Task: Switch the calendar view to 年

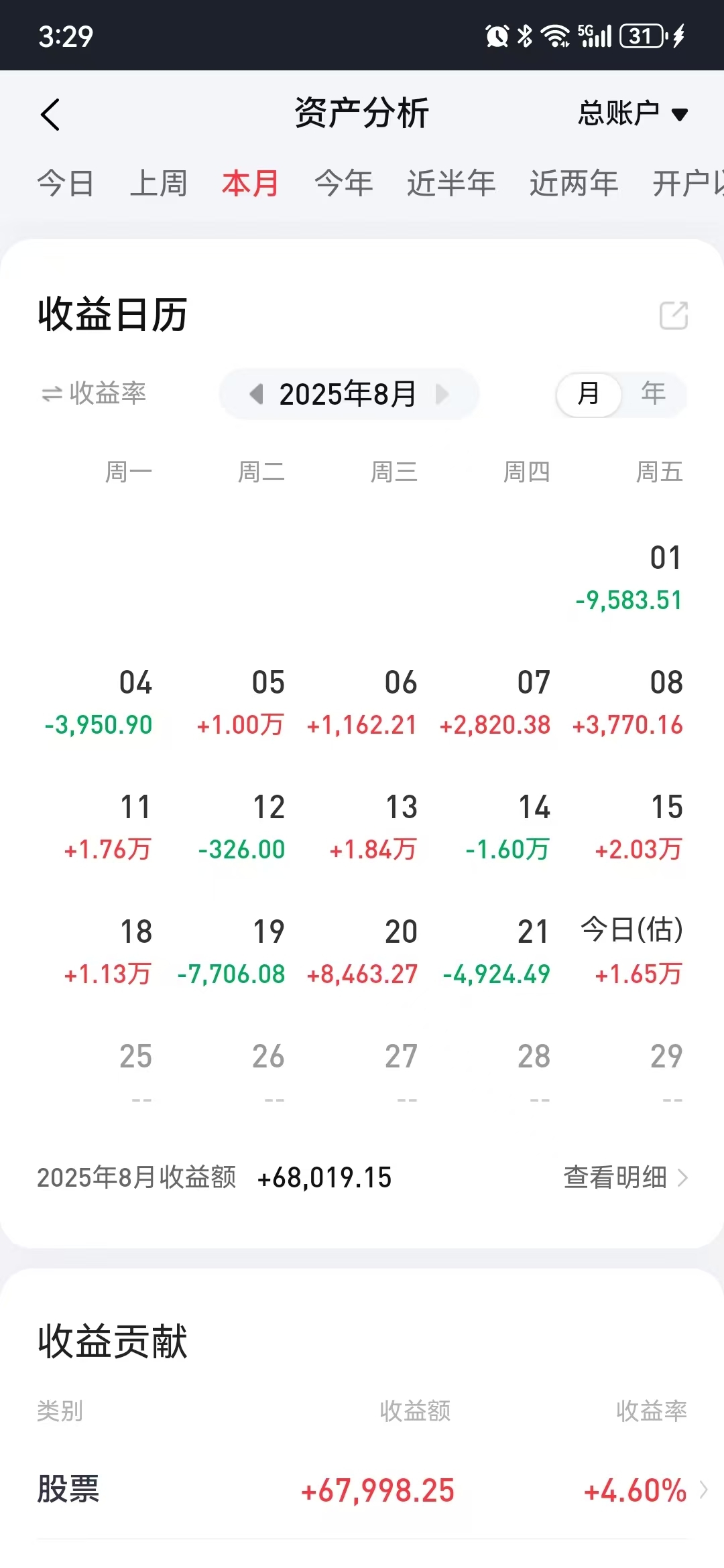Action: 653,394
